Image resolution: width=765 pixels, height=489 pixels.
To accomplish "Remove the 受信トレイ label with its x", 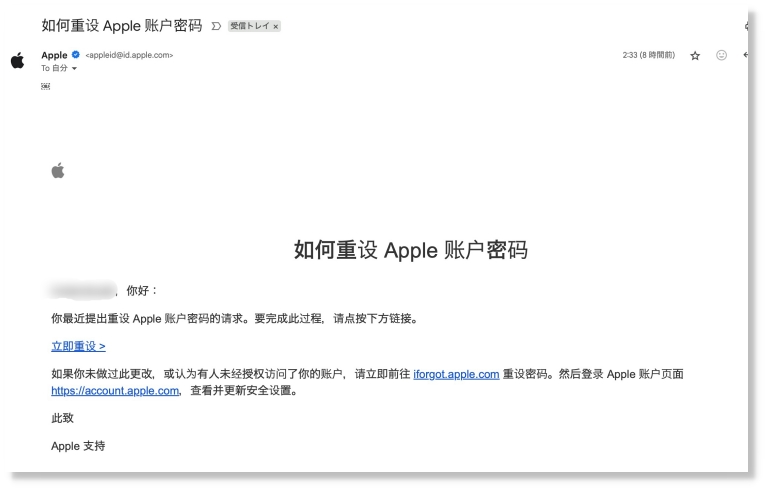I will 276,25.
